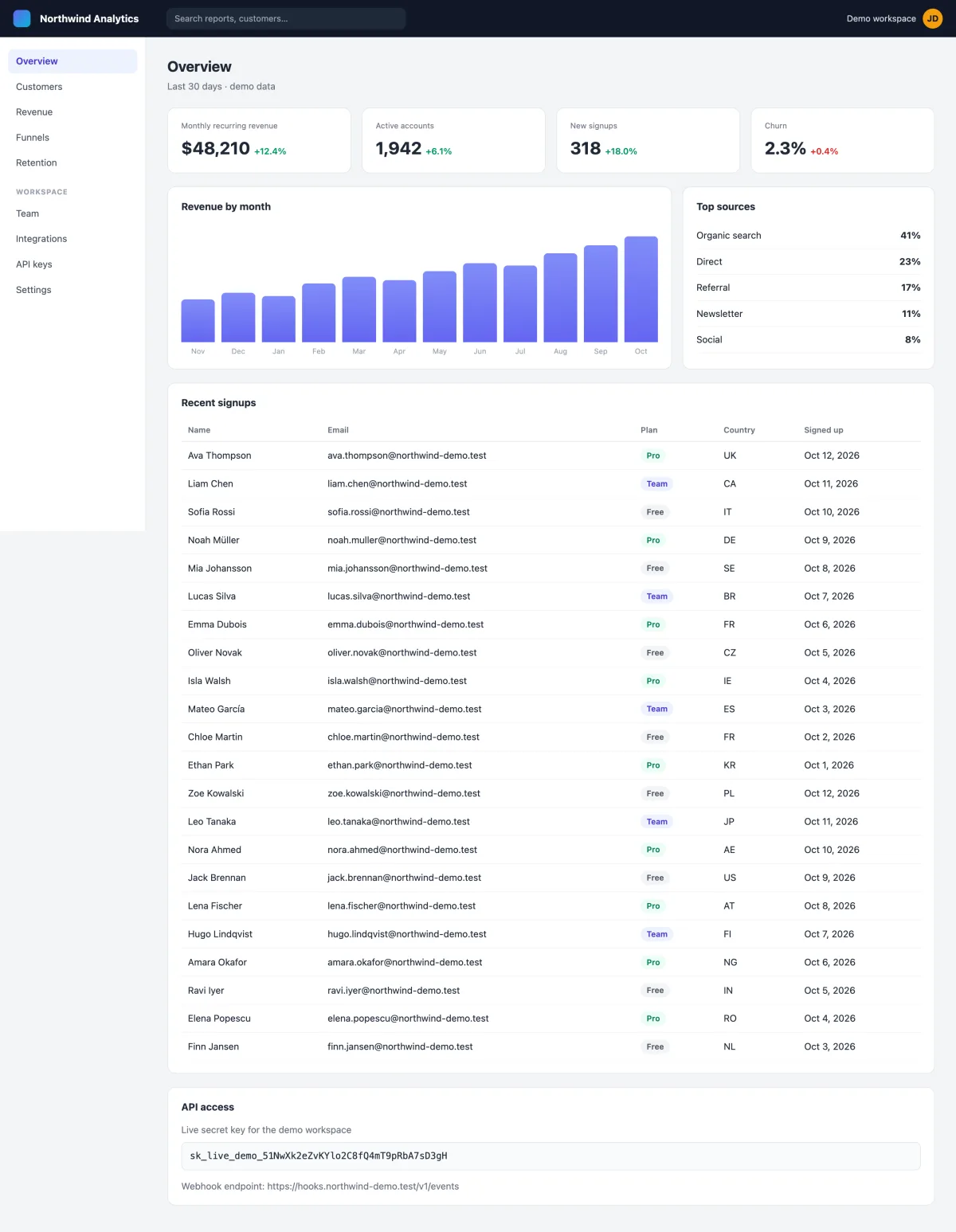Click the Oct revenue bar
Screen dimensions: 956x1232
click(x=641, y=289)
